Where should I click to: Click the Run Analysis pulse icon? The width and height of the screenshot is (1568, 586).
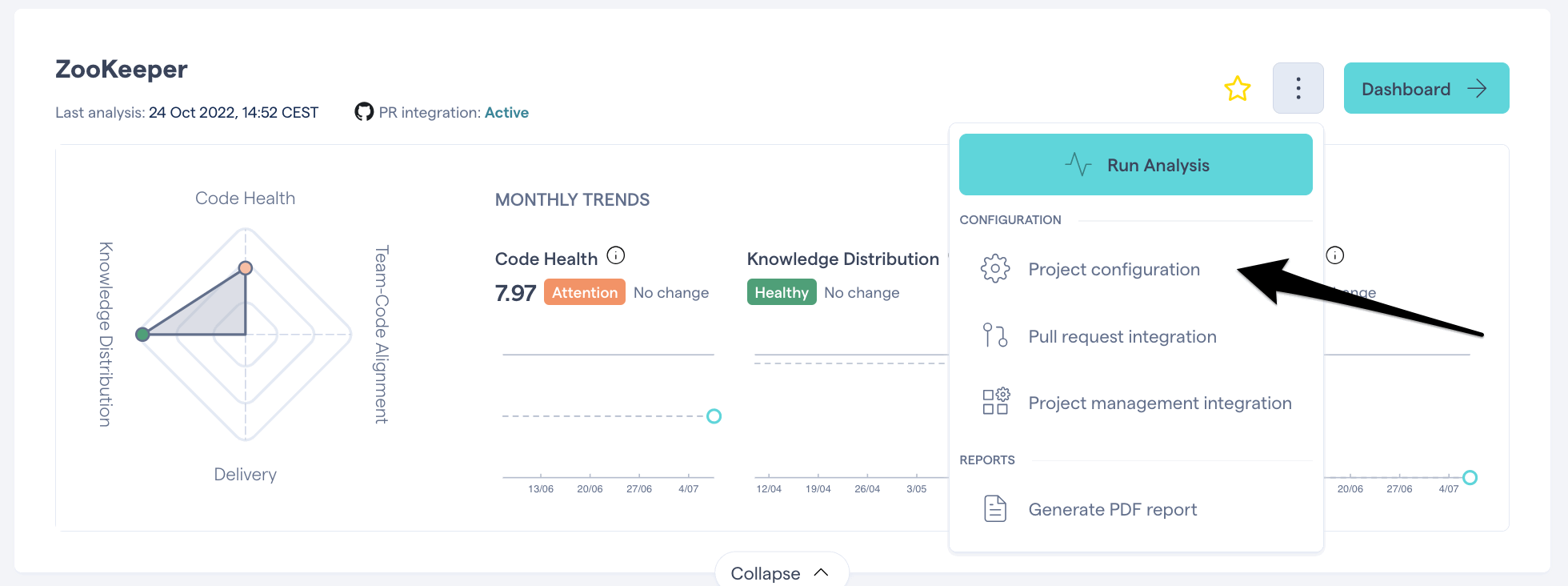[1078, 165]
